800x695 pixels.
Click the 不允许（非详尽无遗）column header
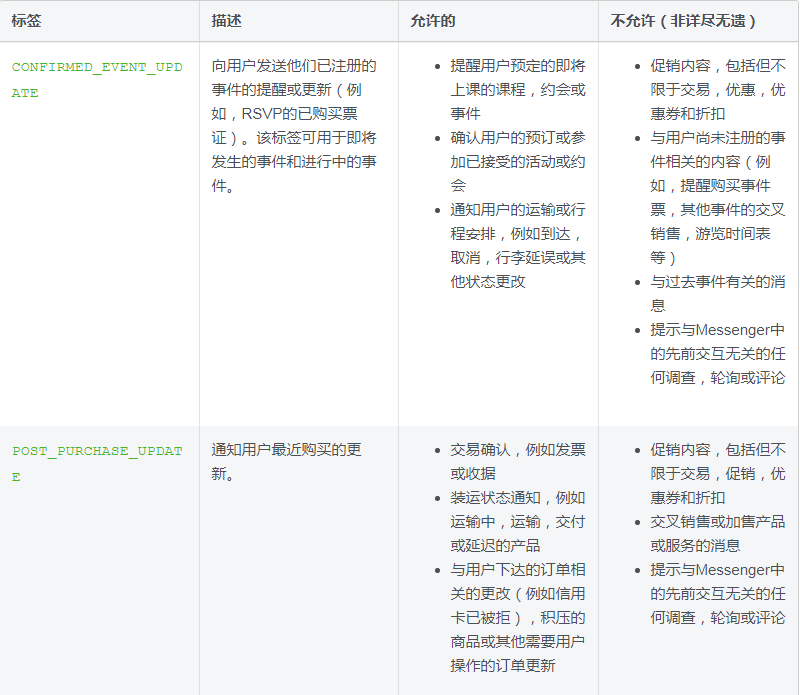pyautogui.click(x=683, y=21)
